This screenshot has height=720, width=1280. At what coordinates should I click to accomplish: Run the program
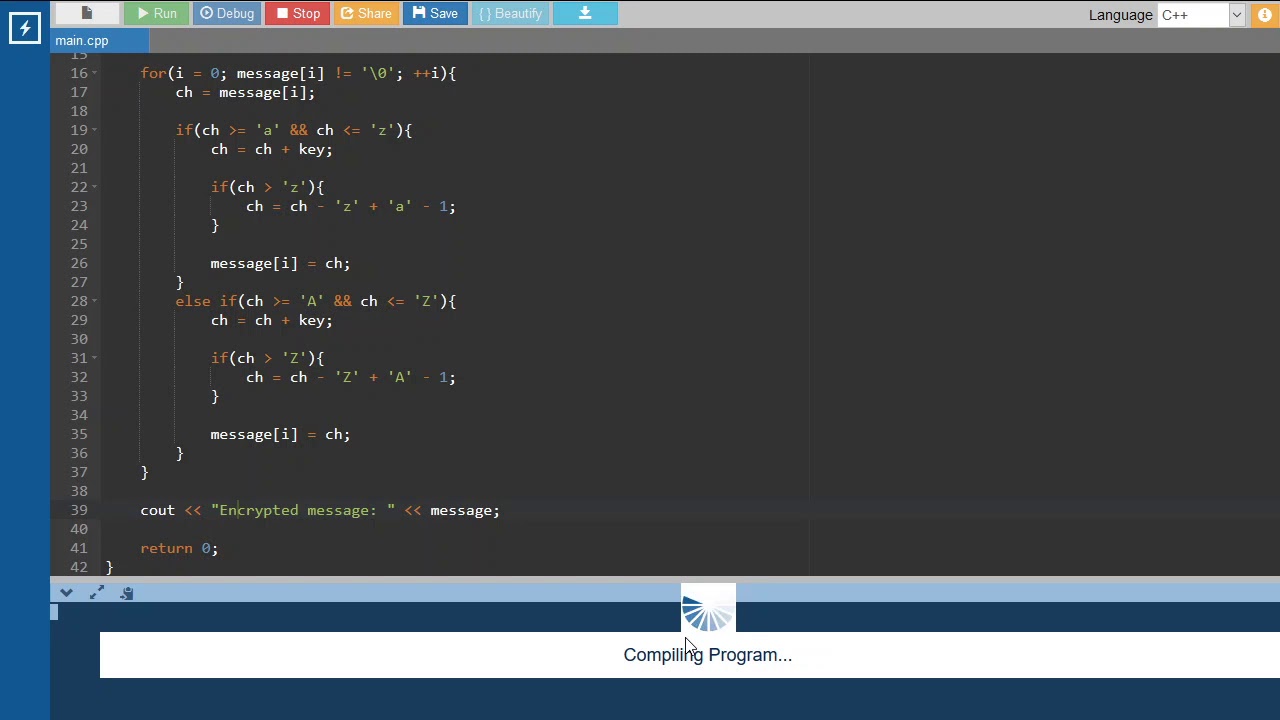pos(156,13)
